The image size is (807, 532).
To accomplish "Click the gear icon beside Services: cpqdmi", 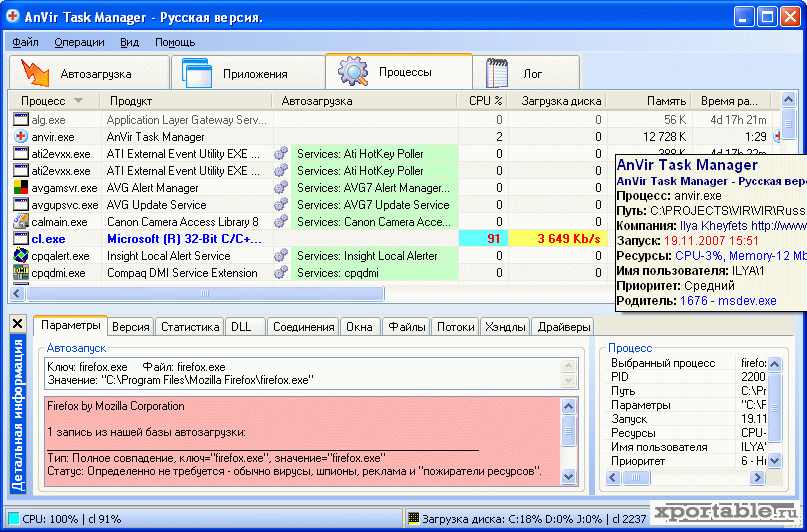I will click(281, 273).
